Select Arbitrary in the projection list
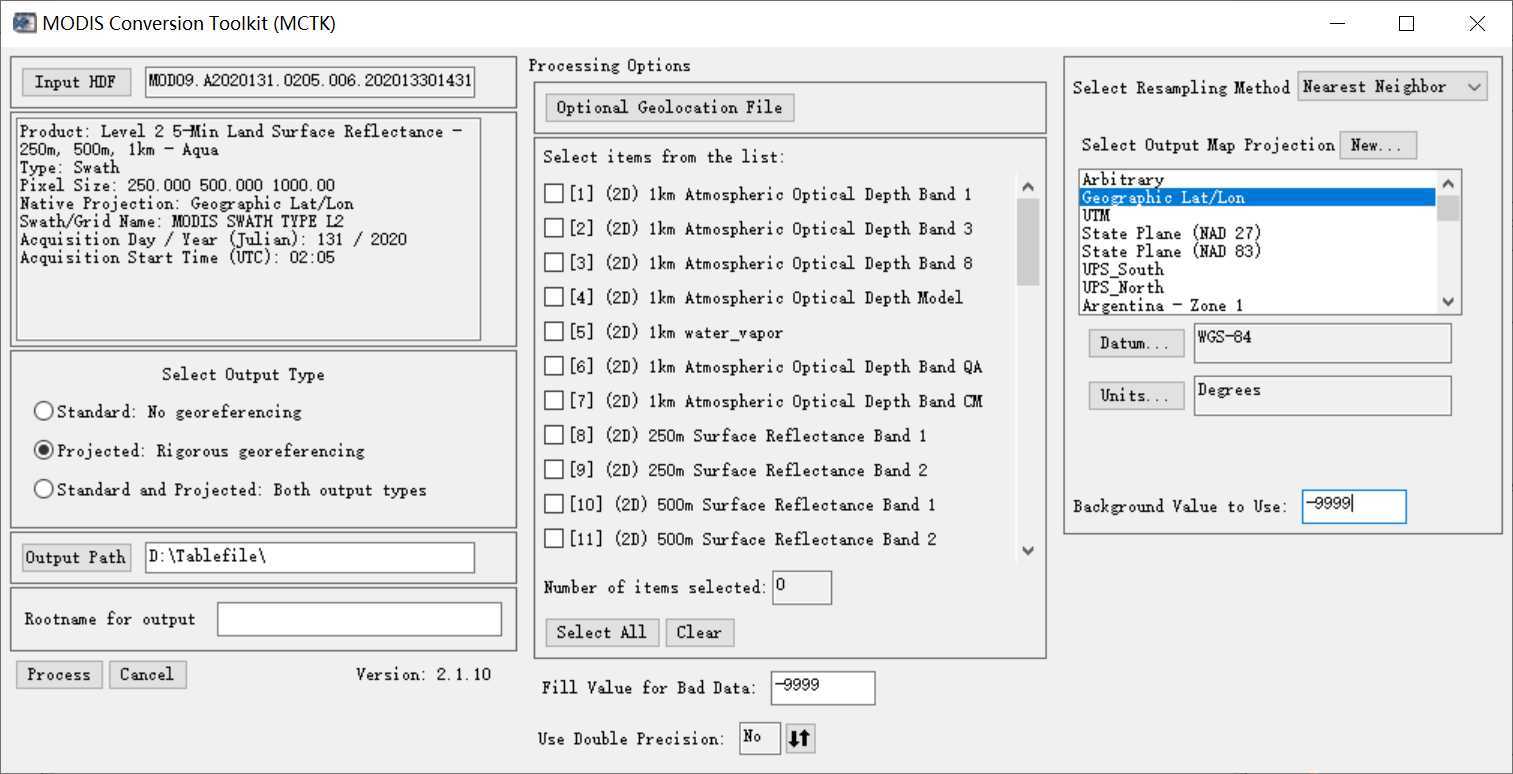Image resolution: width=1513 pixels, height=774 pixels. pos(1257,180)
